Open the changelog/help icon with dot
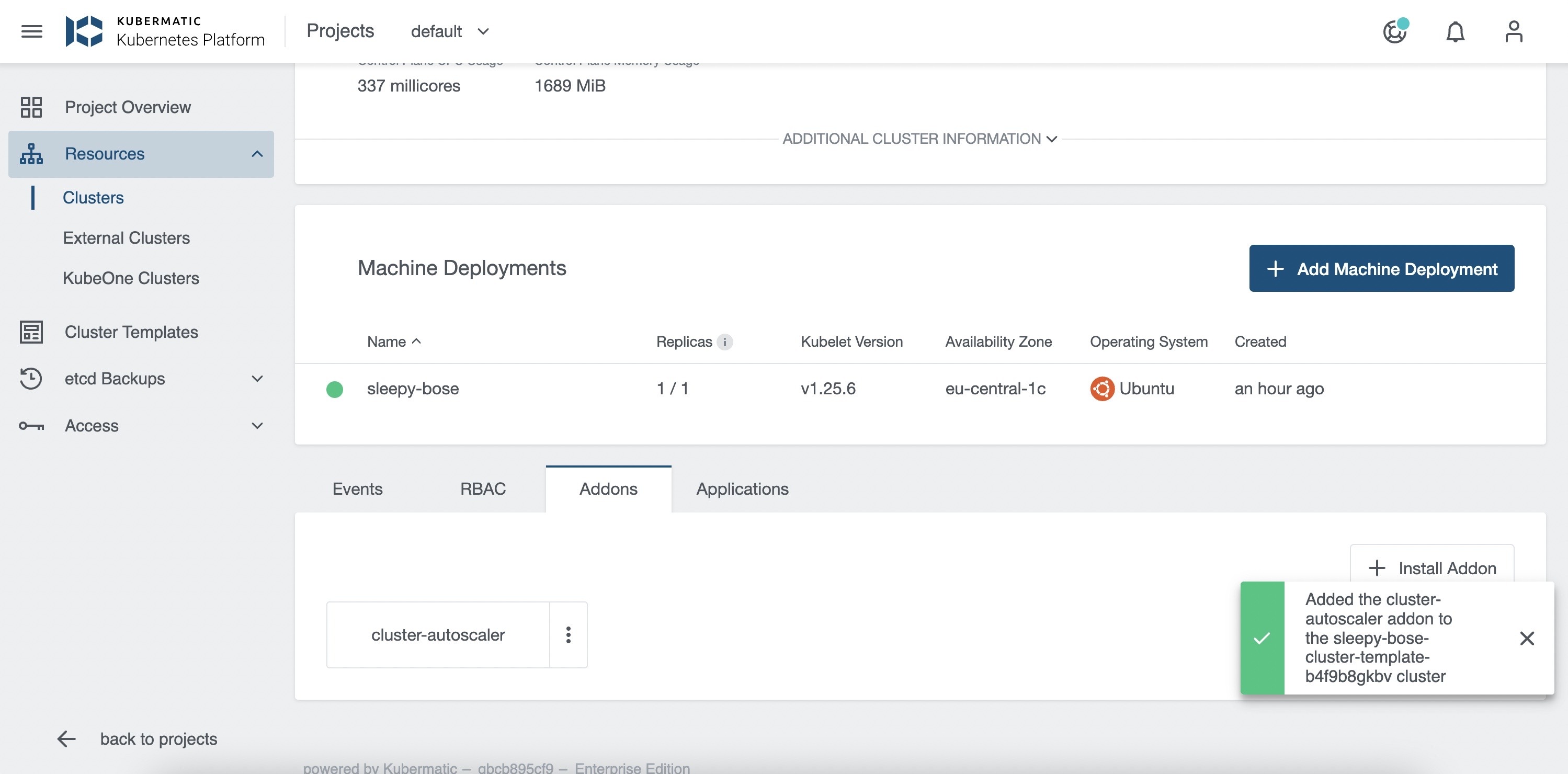This screenshot has width=1568, height=774. (1394, 32)
